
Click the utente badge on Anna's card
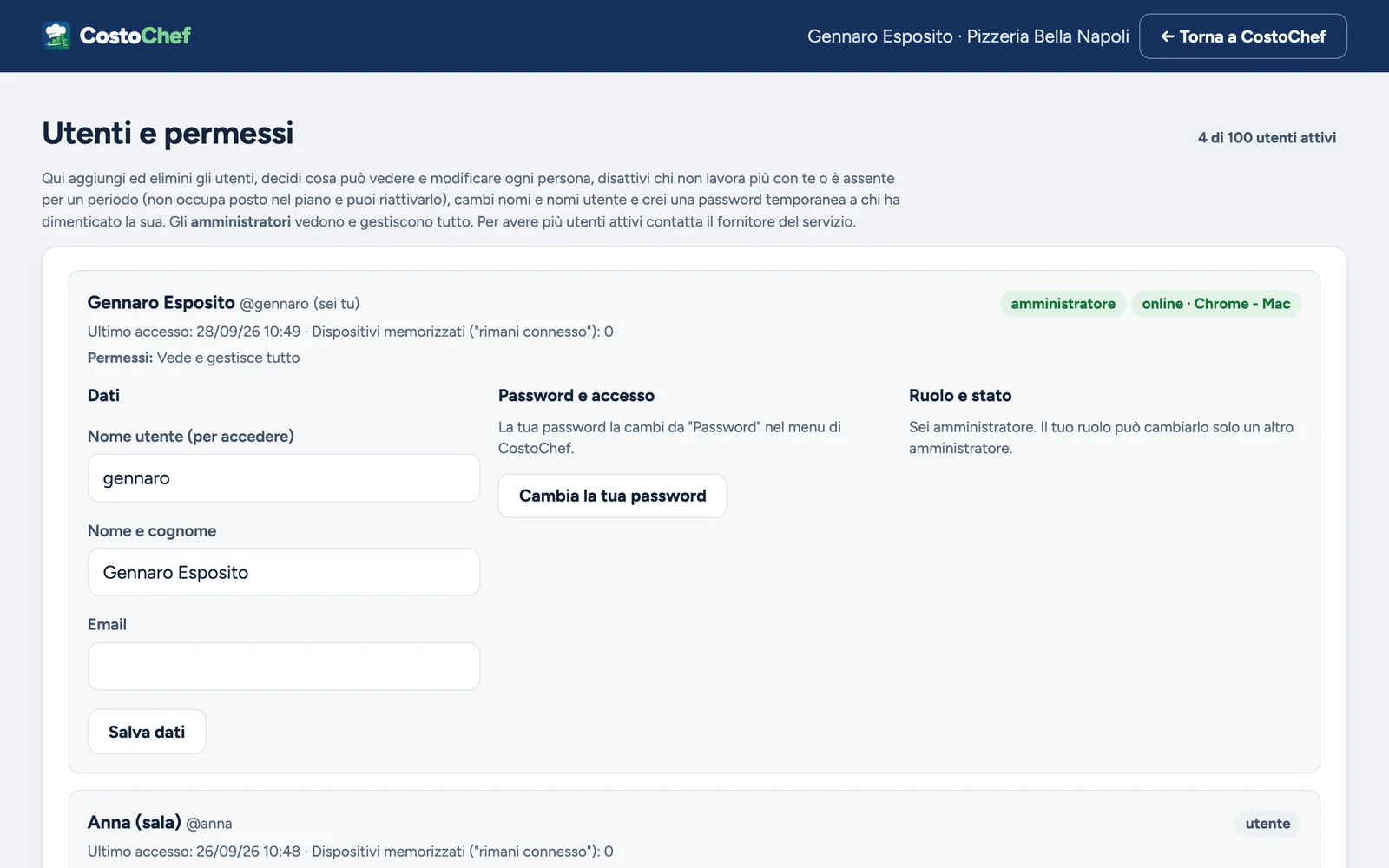[1267, 824]
